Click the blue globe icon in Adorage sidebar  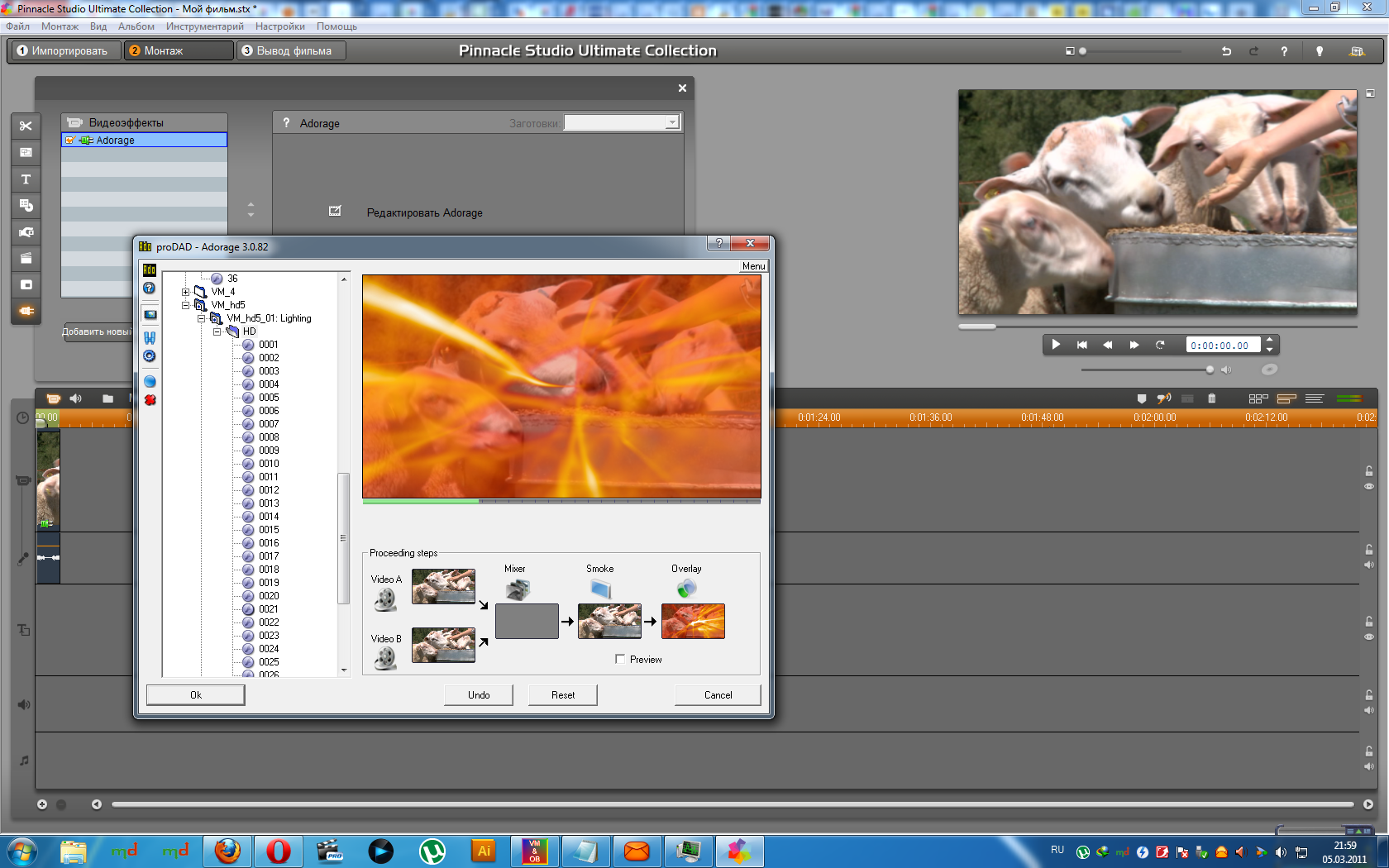tap(150, 381)
